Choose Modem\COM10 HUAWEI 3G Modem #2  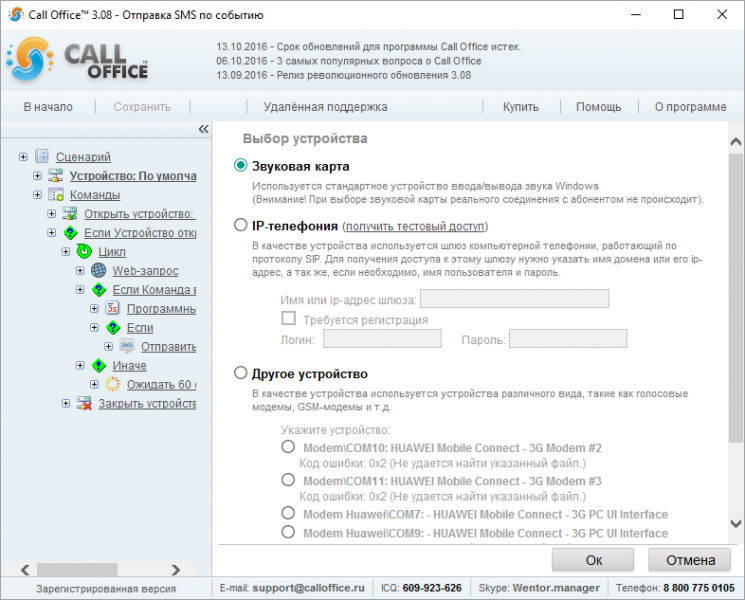point(288,447)
